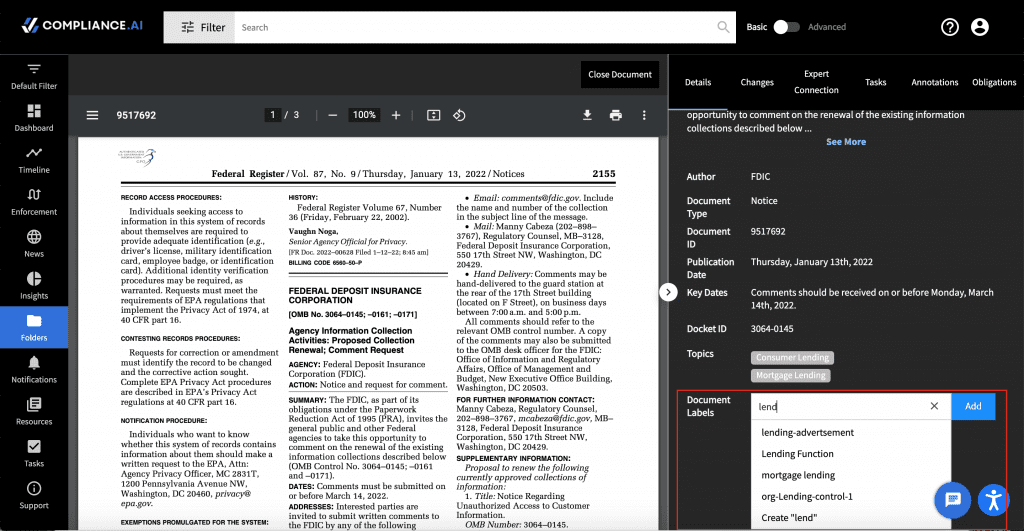Zoom out the document with minus
The height and width of the screenshot is (531, 1024).
pyautogui.click(x=332, y=115)
